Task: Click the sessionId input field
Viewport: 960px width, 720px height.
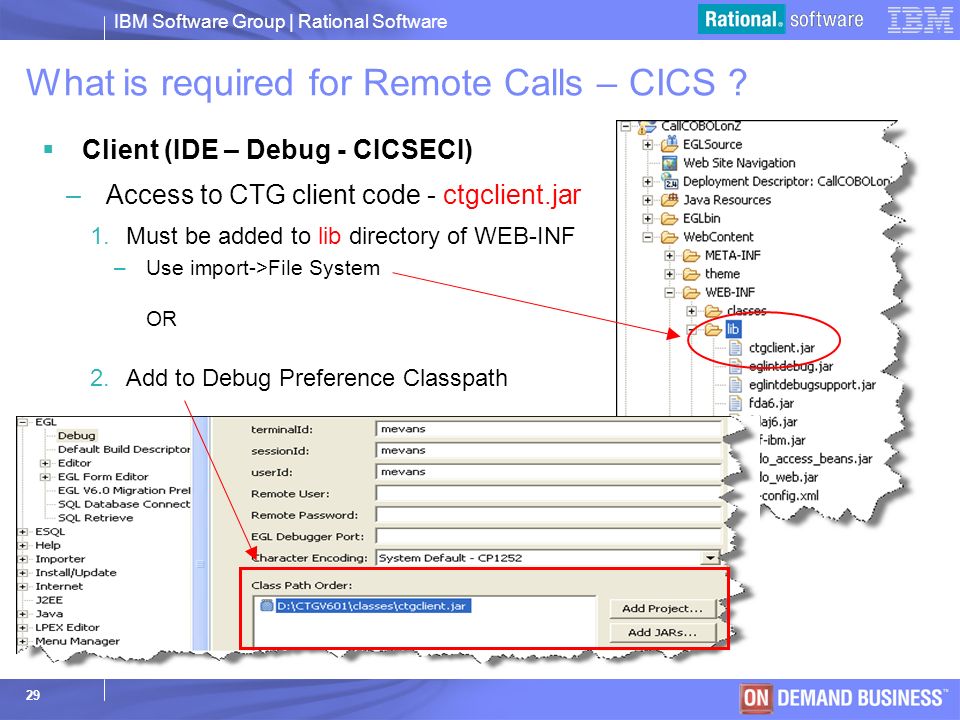Action: click(549, 451)
